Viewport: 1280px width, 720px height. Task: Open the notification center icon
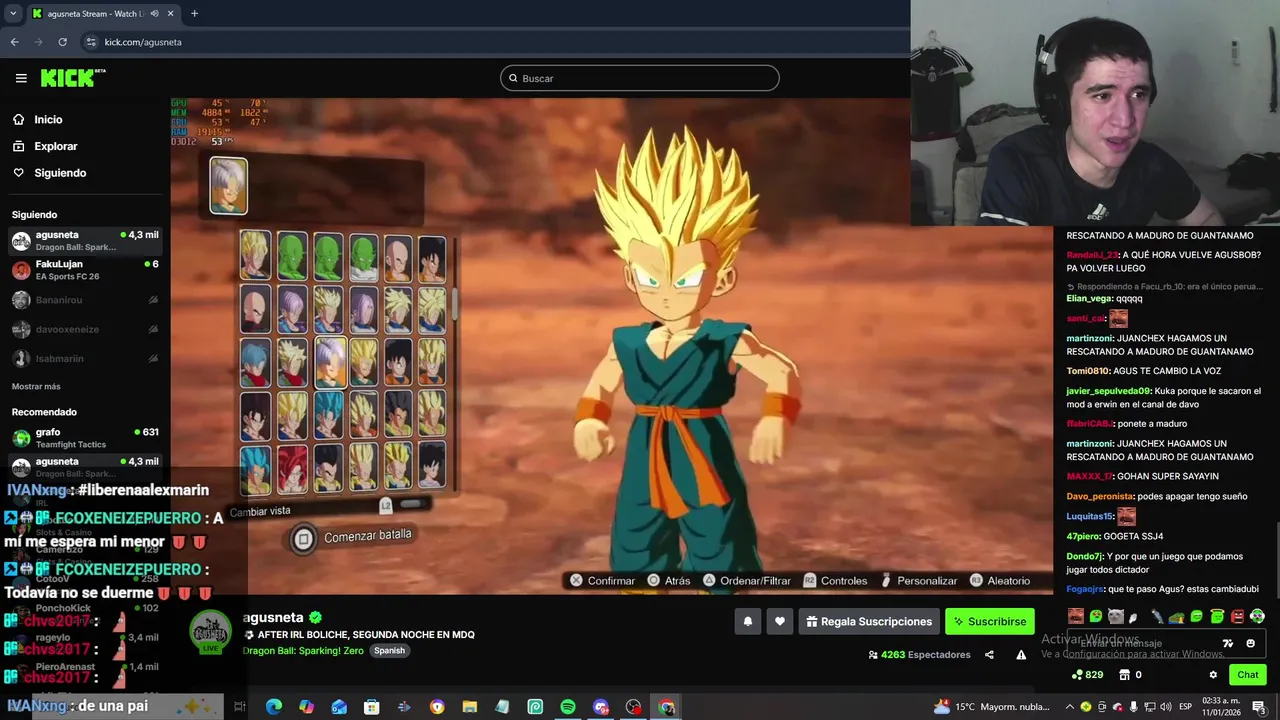coord(1258,706)
